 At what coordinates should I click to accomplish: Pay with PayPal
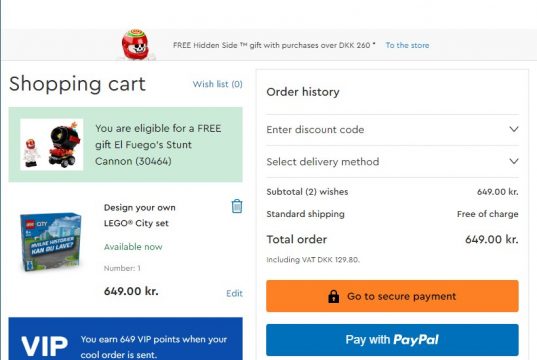click(x=392, y=340)
